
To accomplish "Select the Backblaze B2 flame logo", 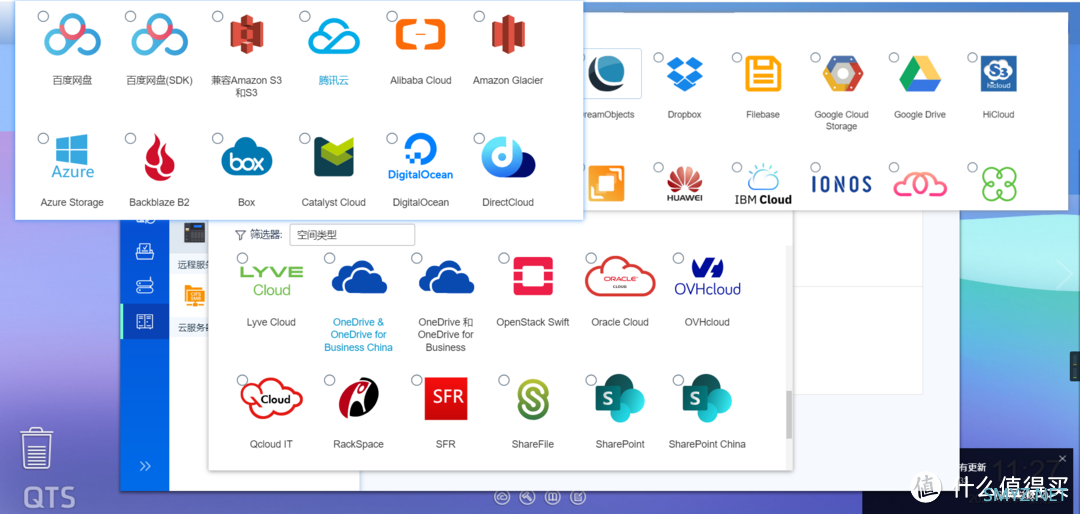I will click(x=159, y=158).
